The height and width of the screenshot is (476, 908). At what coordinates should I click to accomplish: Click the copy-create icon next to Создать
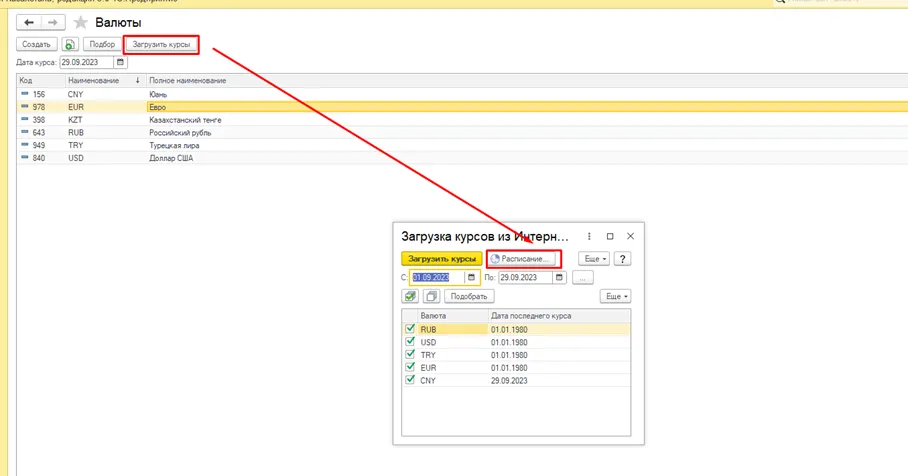[69, 44]
